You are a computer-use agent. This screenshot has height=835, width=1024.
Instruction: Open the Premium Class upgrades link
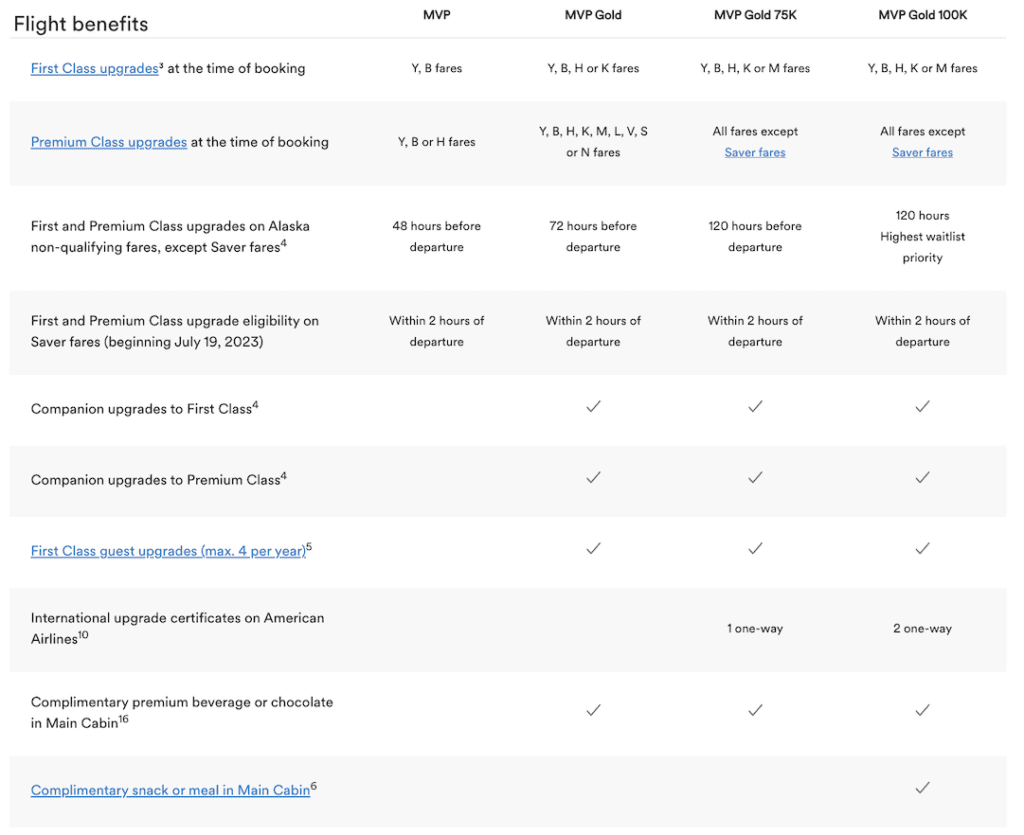[108, 142]
